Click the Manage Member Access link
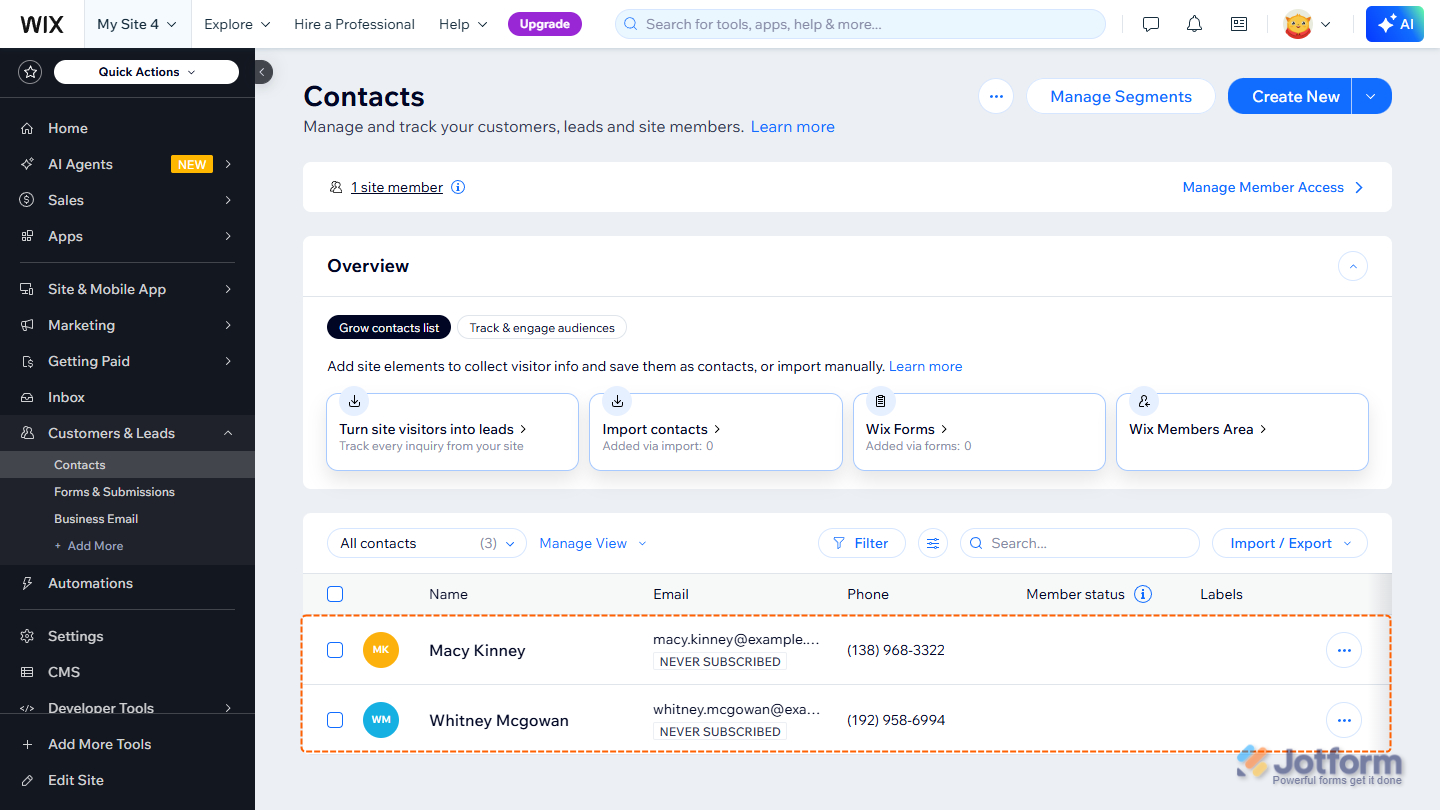 click(1273, 187)
